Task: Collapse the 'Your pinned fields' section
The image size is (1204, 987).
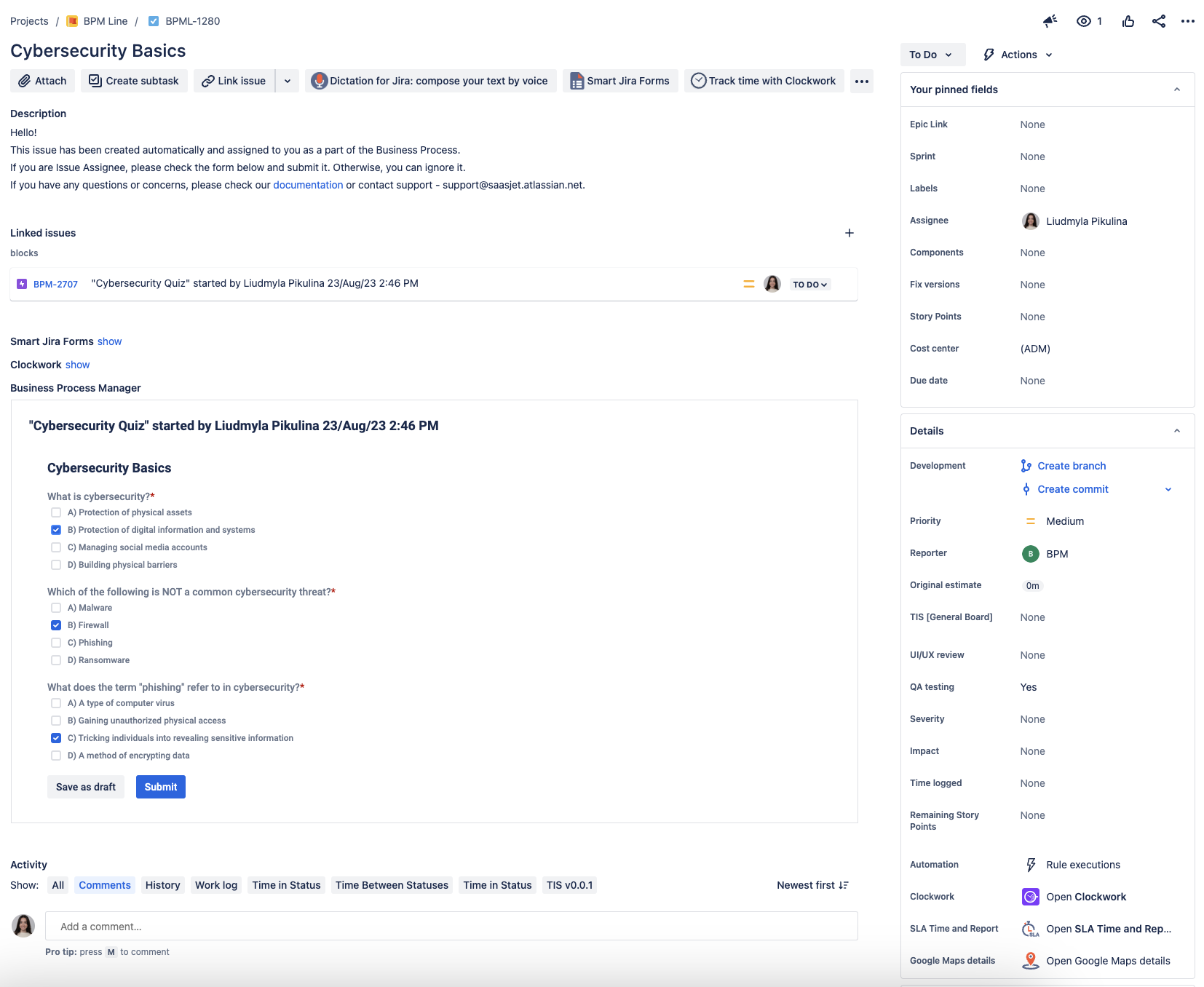Action: tap(1177, 90)
